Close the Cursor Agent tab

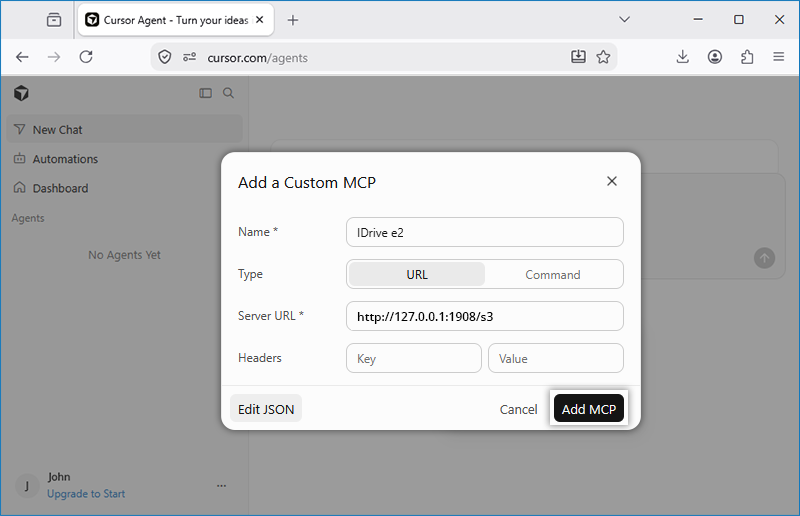pos(260,20)
